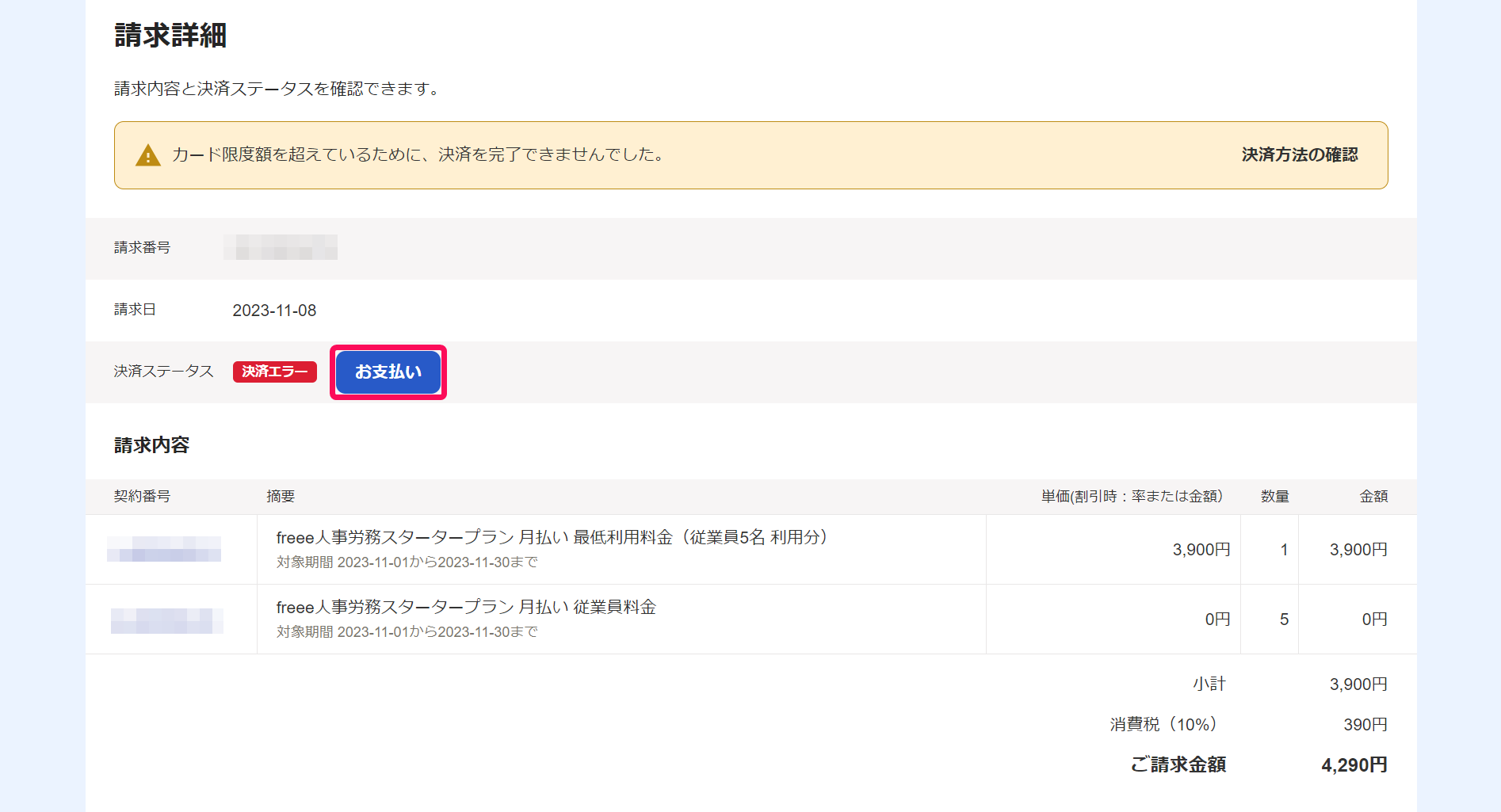Image resolution: width=1501 pixels, height=812 pixels.
Task: Open the 決済方法の確認 link
Action: point(1300,154)
